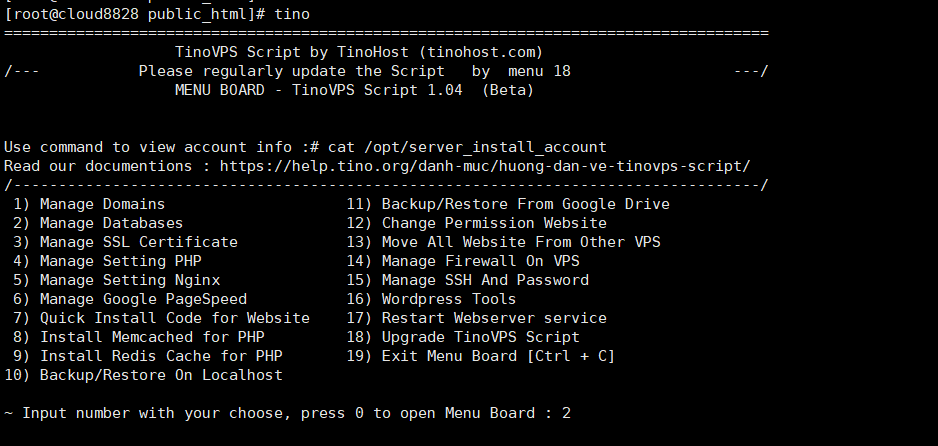Image resolution: width=938 pixels, height=446 pixels.
Task: Click Backup/Restore From Google Drive entry
Action: [508, 204]
